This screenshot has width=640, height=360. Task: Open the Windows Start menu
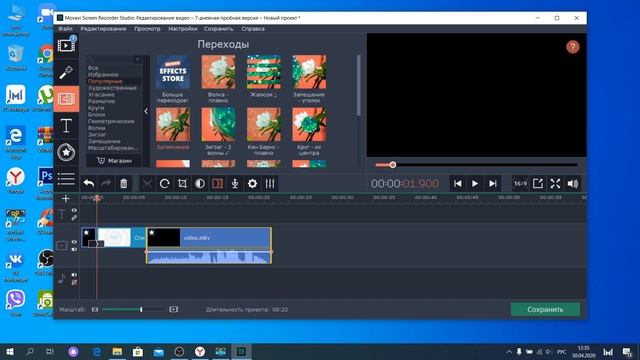click(10, 351)
